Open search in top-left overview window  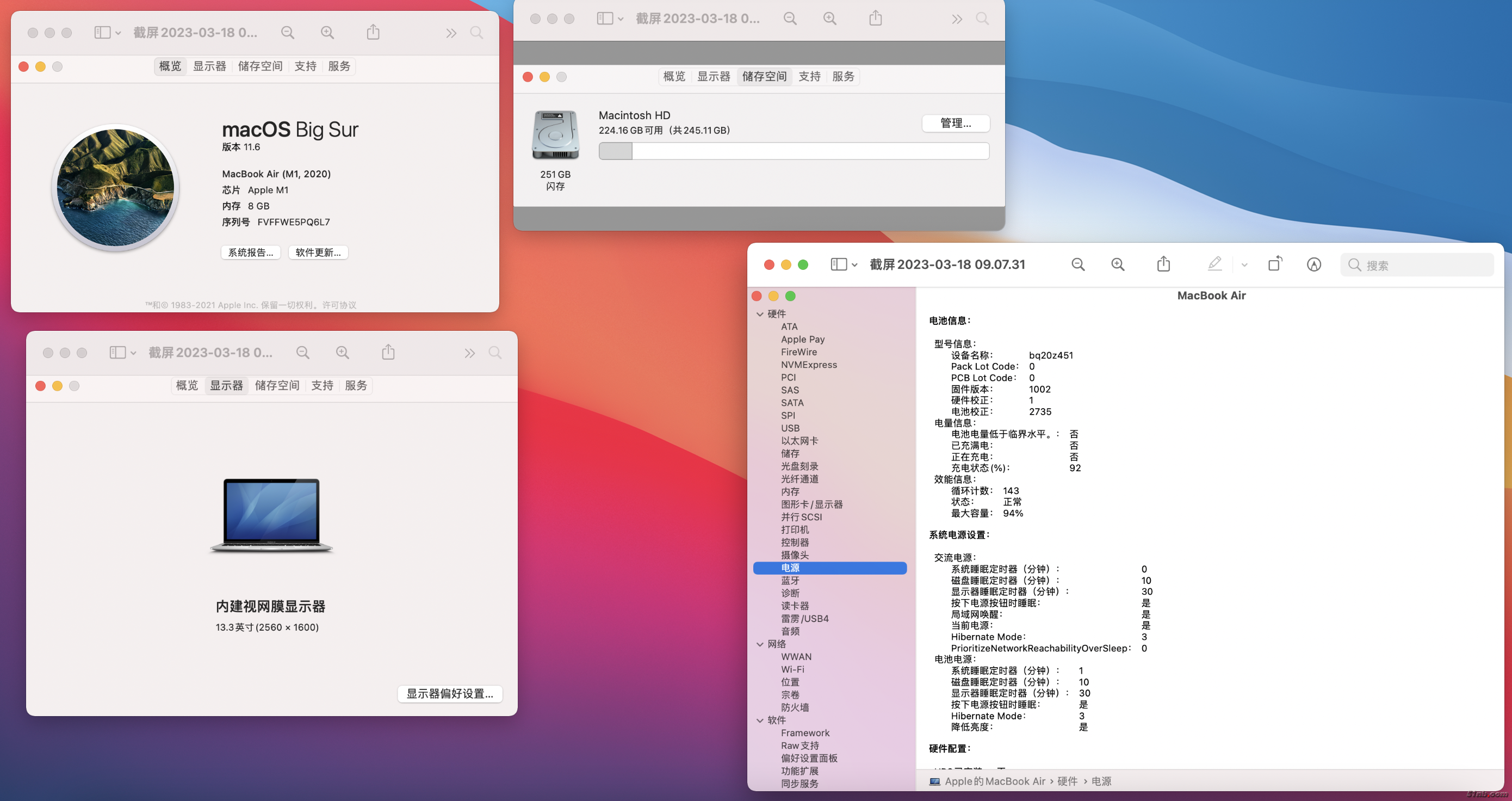click(476, 33)
